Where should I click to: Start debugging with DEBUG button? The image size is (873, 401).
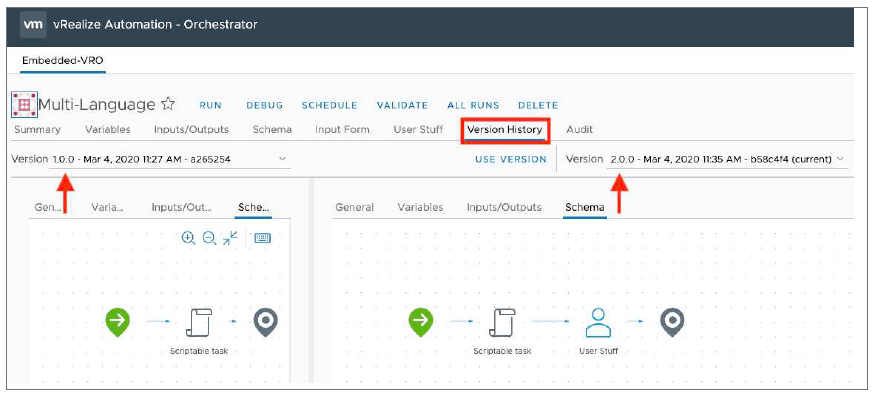tap(264, 105)
